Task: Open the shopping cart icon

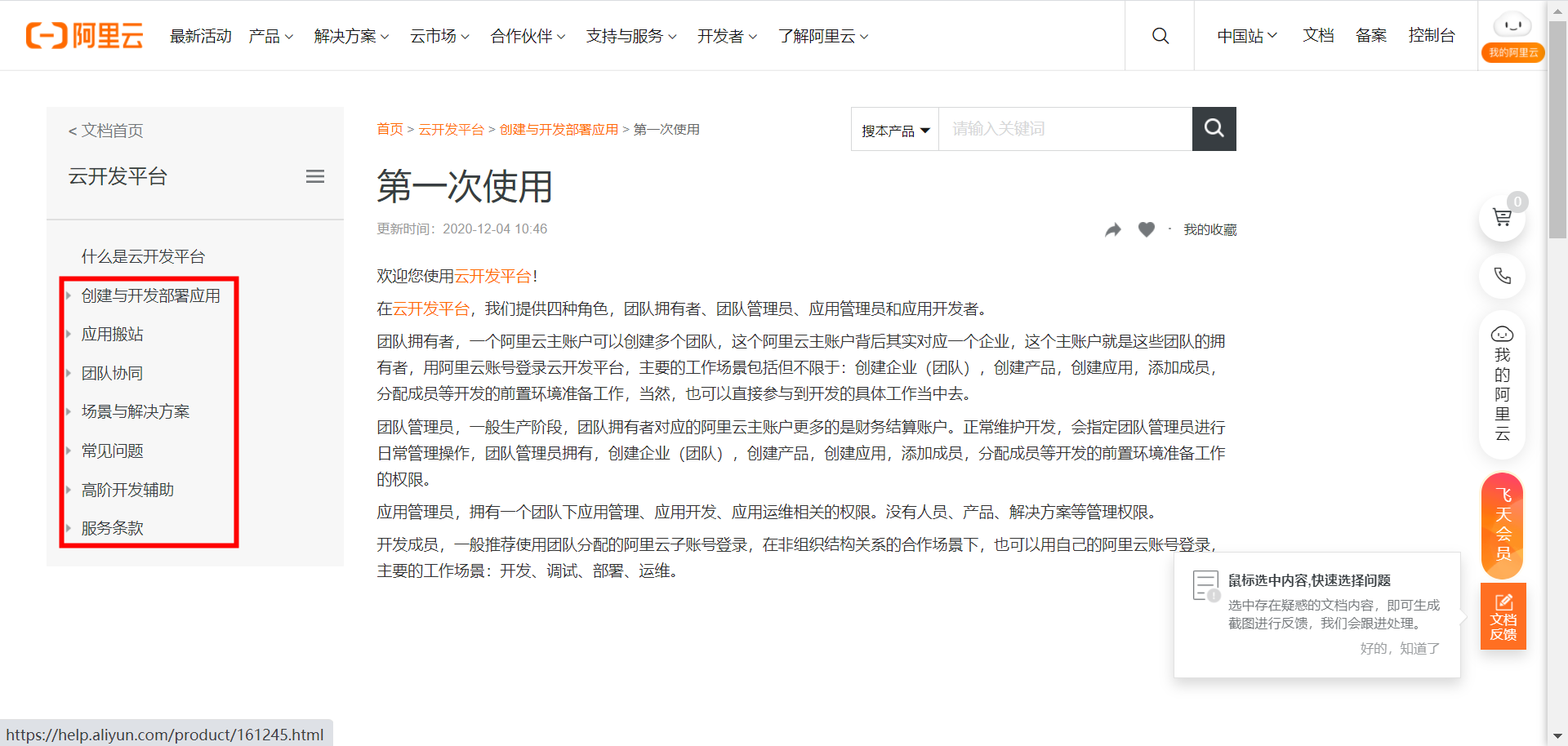Action: 1502,217
